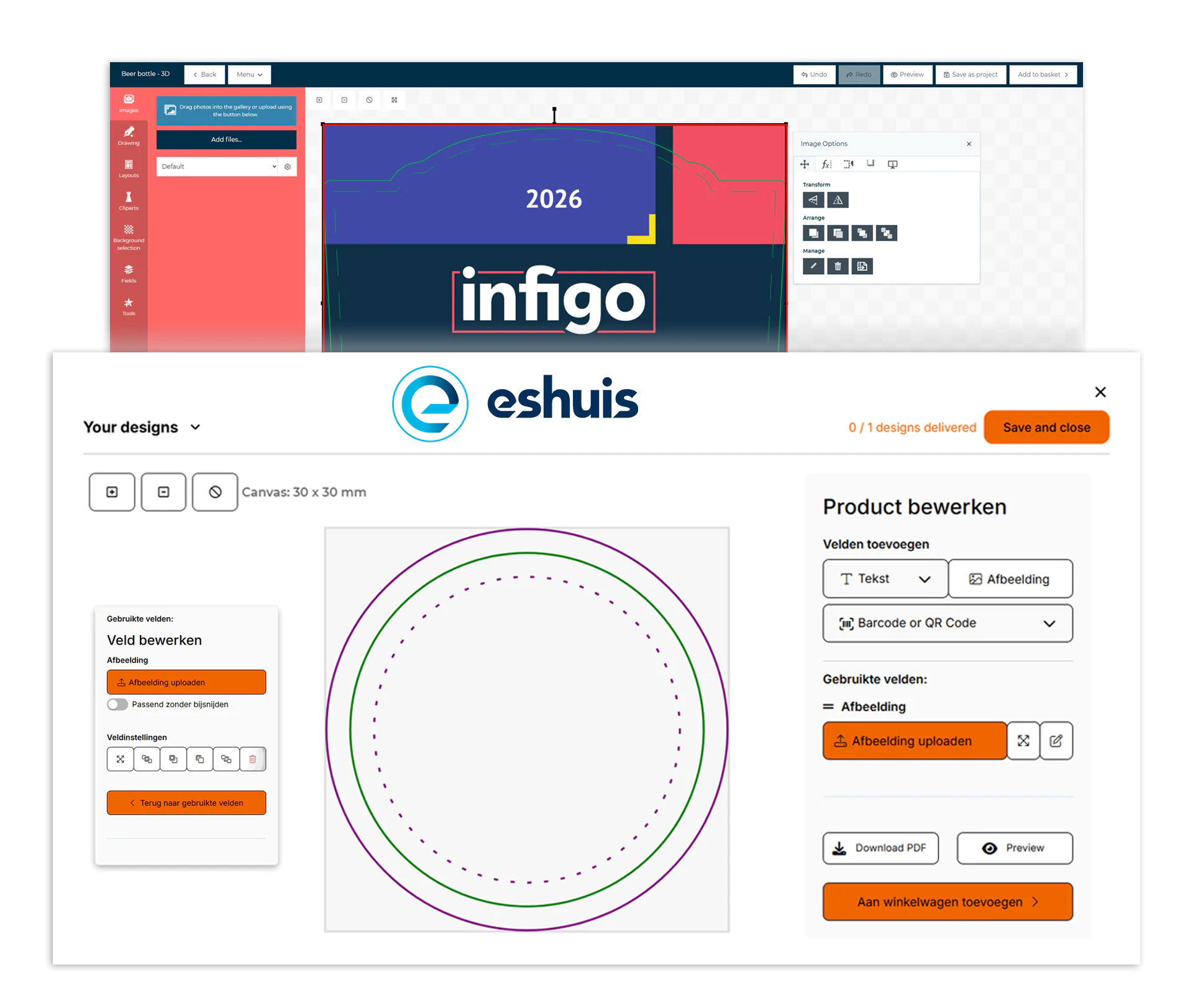Toggle Passend zonder bijsnijden switch

point(117,704)
